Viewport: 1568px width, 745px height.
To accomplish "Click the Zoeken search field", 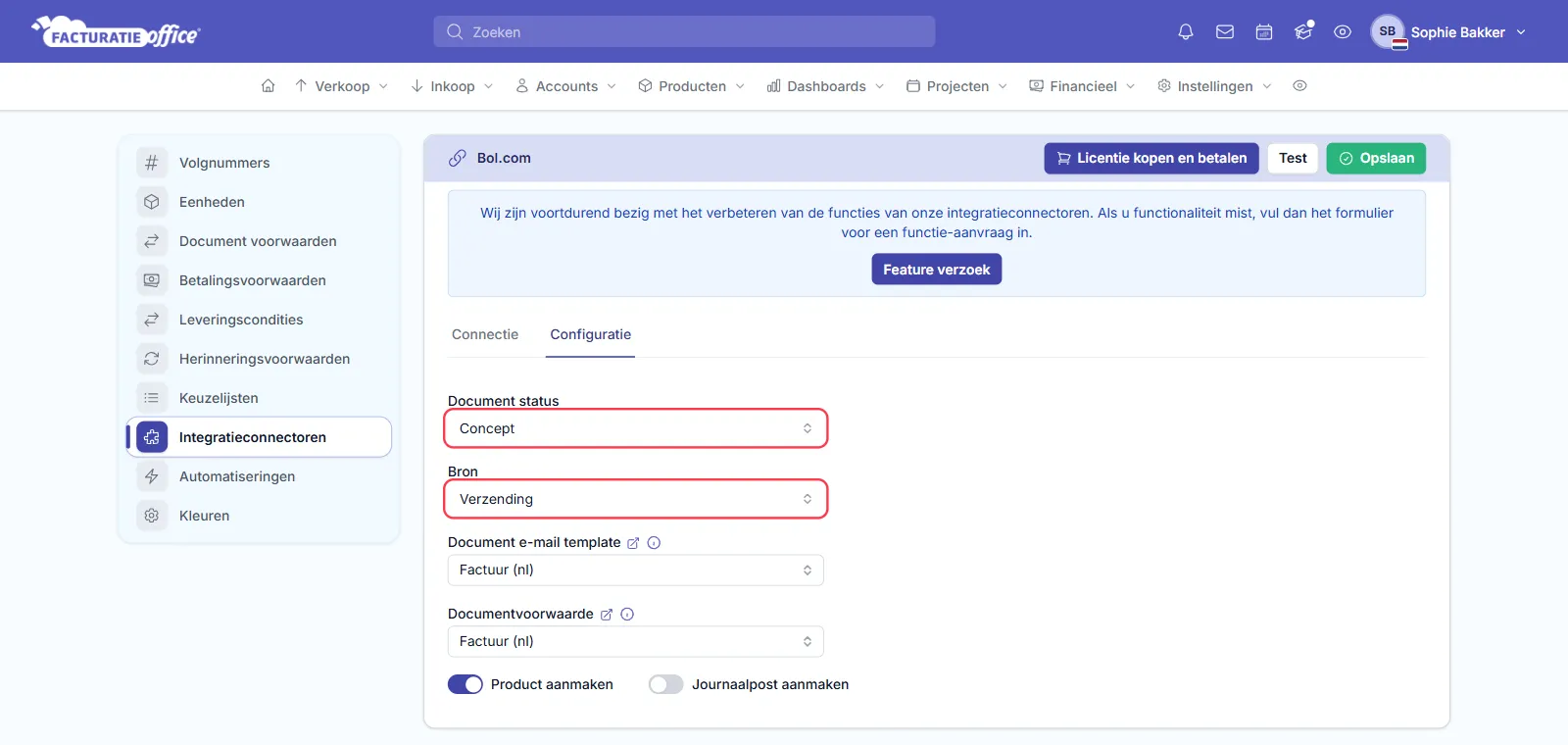I will coord(684,32).
